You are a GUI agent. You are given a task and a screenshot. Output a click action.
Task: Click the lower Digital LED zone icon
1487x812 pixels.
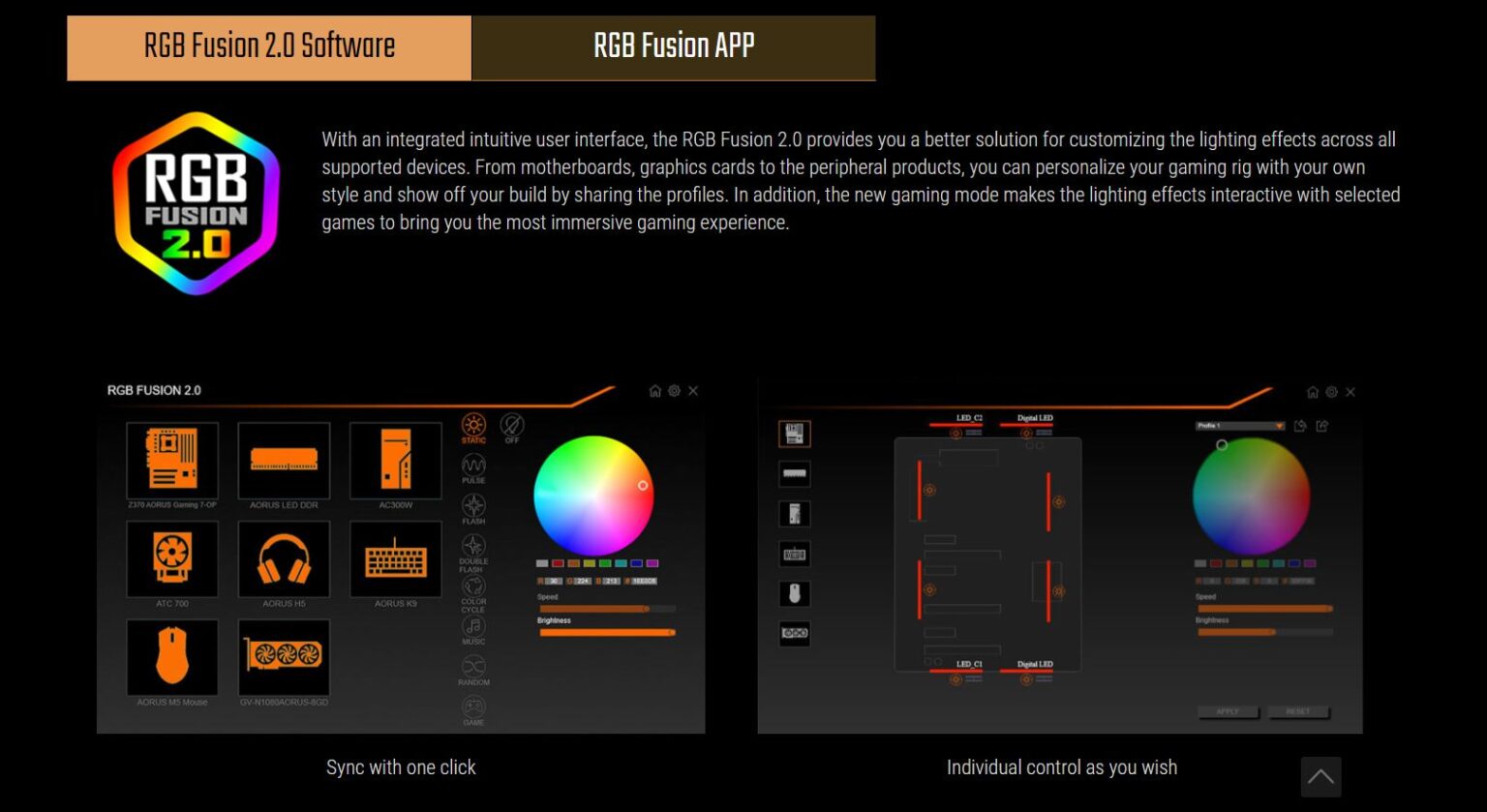pyautogui.click(x=1026, y=679)
